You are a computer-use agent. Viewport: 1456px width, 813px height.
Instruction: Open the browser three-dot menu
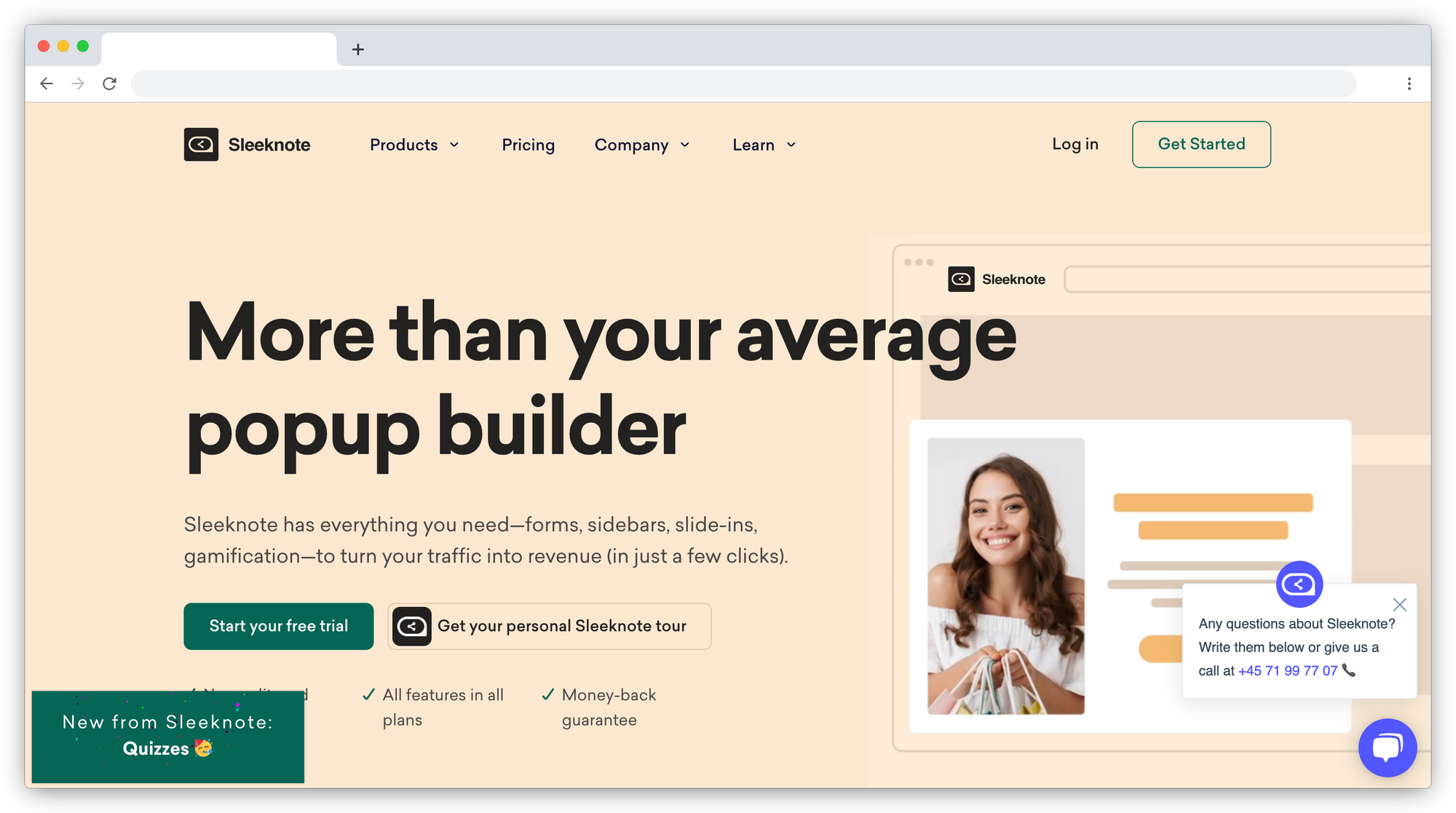pos(1409,84)
